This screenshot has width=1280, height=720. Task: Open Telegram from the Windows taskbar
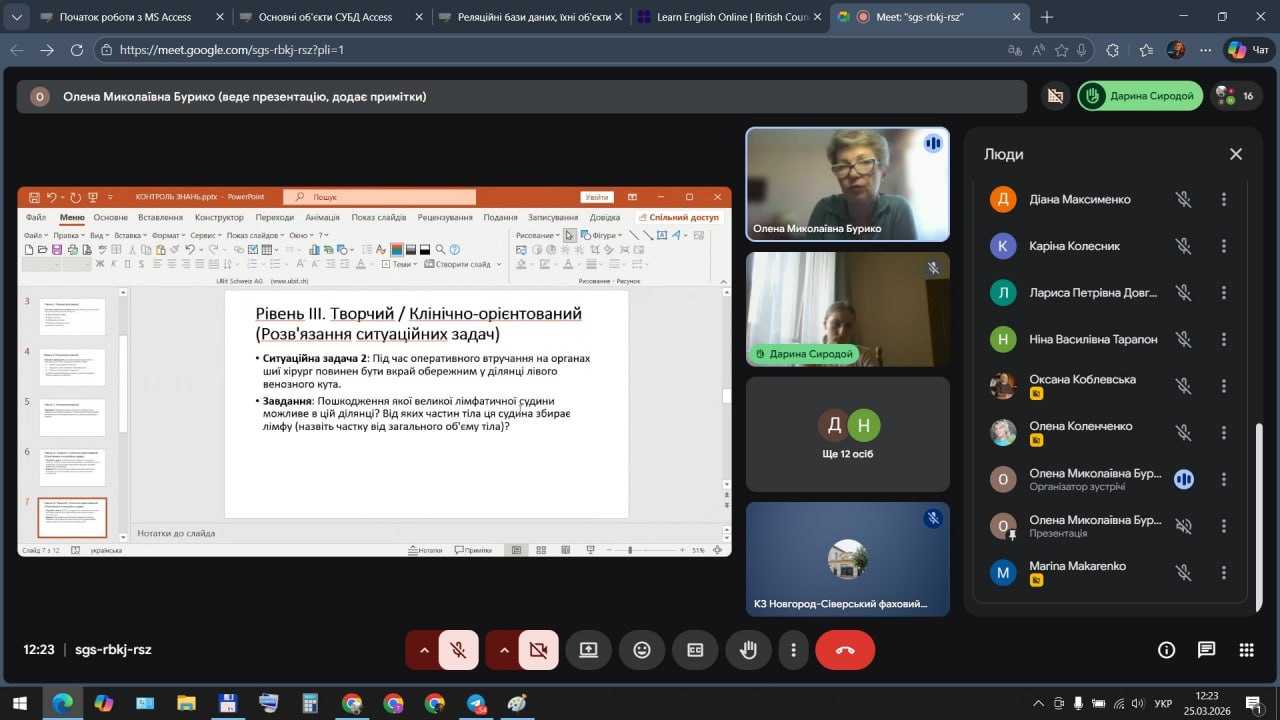tap(476, 703)
